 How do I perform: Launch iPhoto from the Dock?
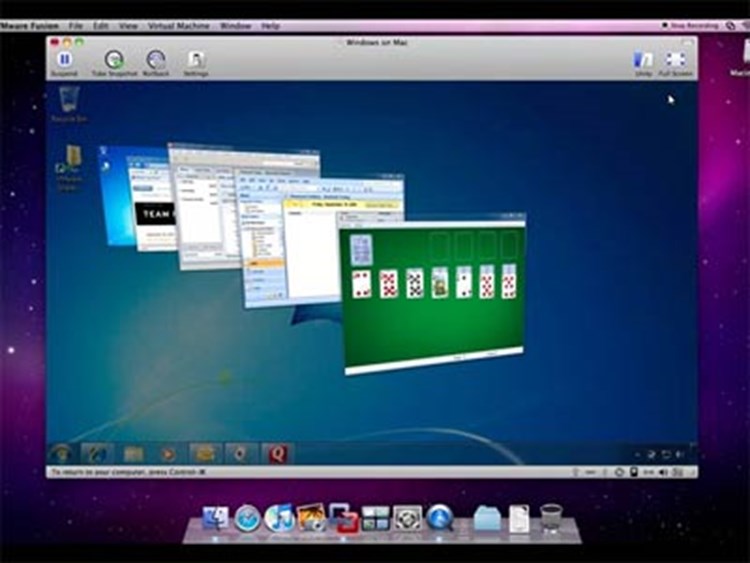tap(311, 519)
